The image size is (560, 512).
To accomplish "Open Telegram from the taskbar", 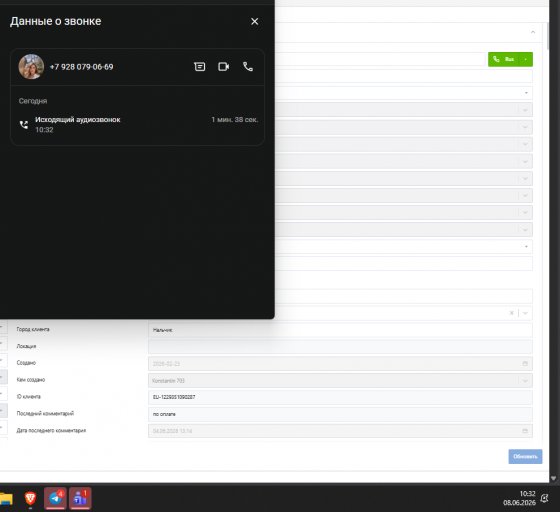I will coord(55,498).
